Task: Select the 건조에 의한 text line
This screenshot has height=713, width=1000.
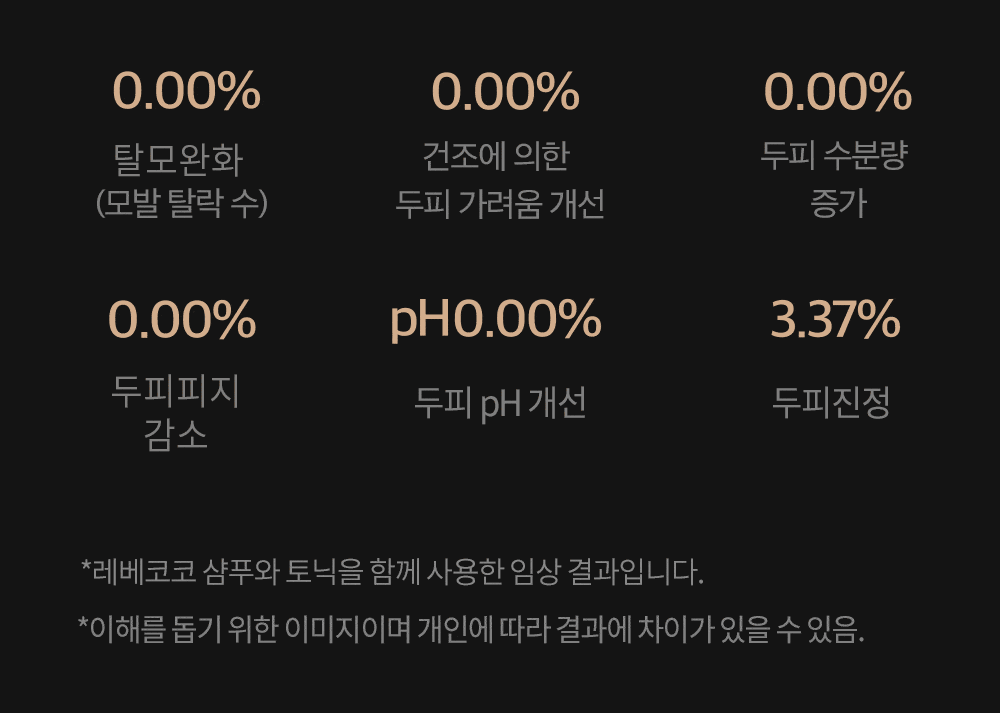Action: (x=496, y=156)
